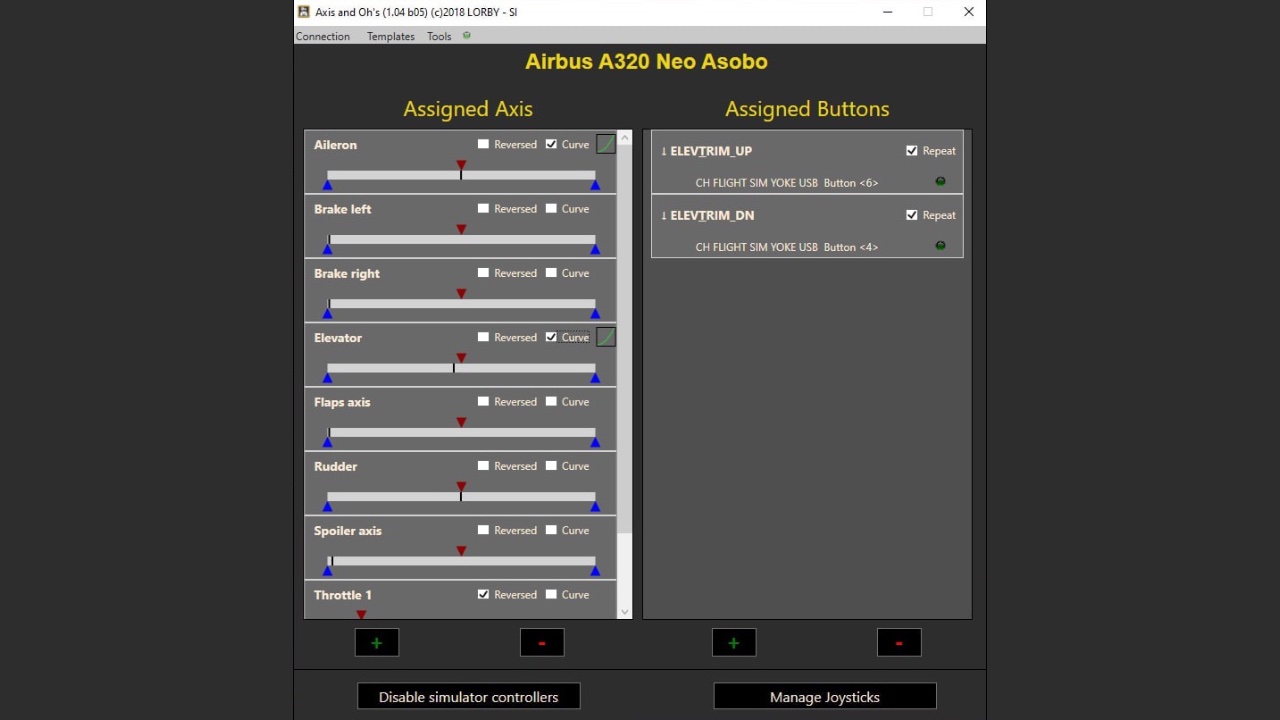Image resolution: width=1280 pixels, height=720 pixels.
Task: Uncheck Elevator Curve checkbox
Action: pyautogui.click(x=551, y=337)
